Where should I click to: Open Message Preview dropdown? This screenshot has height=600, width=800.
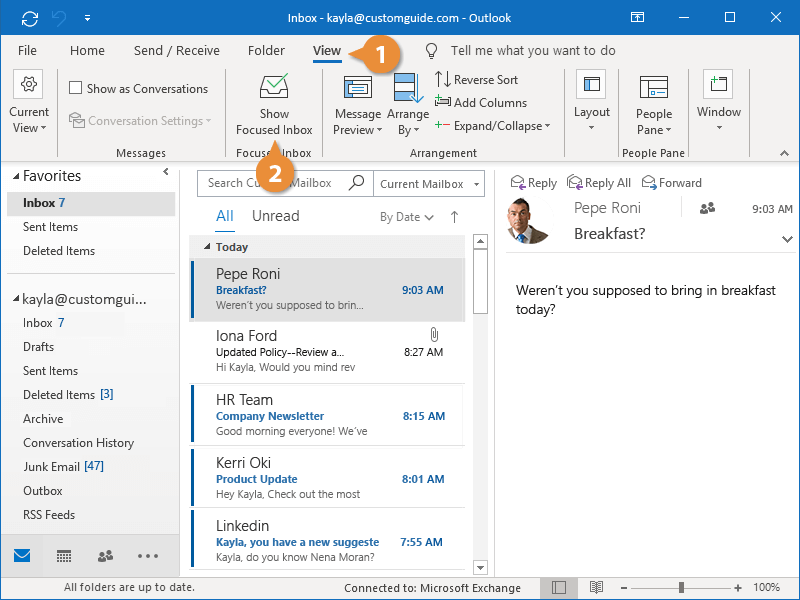358,106
